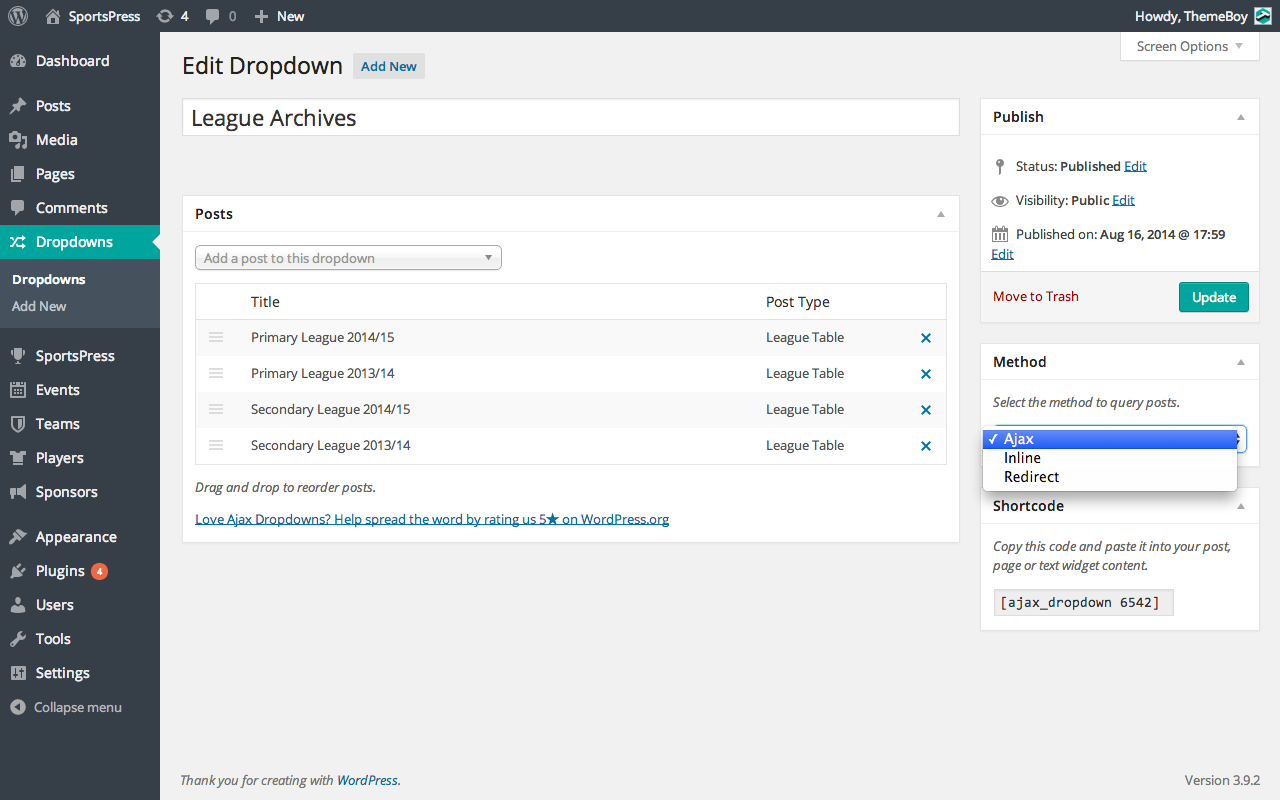Click the Posts pushpin icon
The width and height of the screenshot is (1280, 800).
pos(18,106)
